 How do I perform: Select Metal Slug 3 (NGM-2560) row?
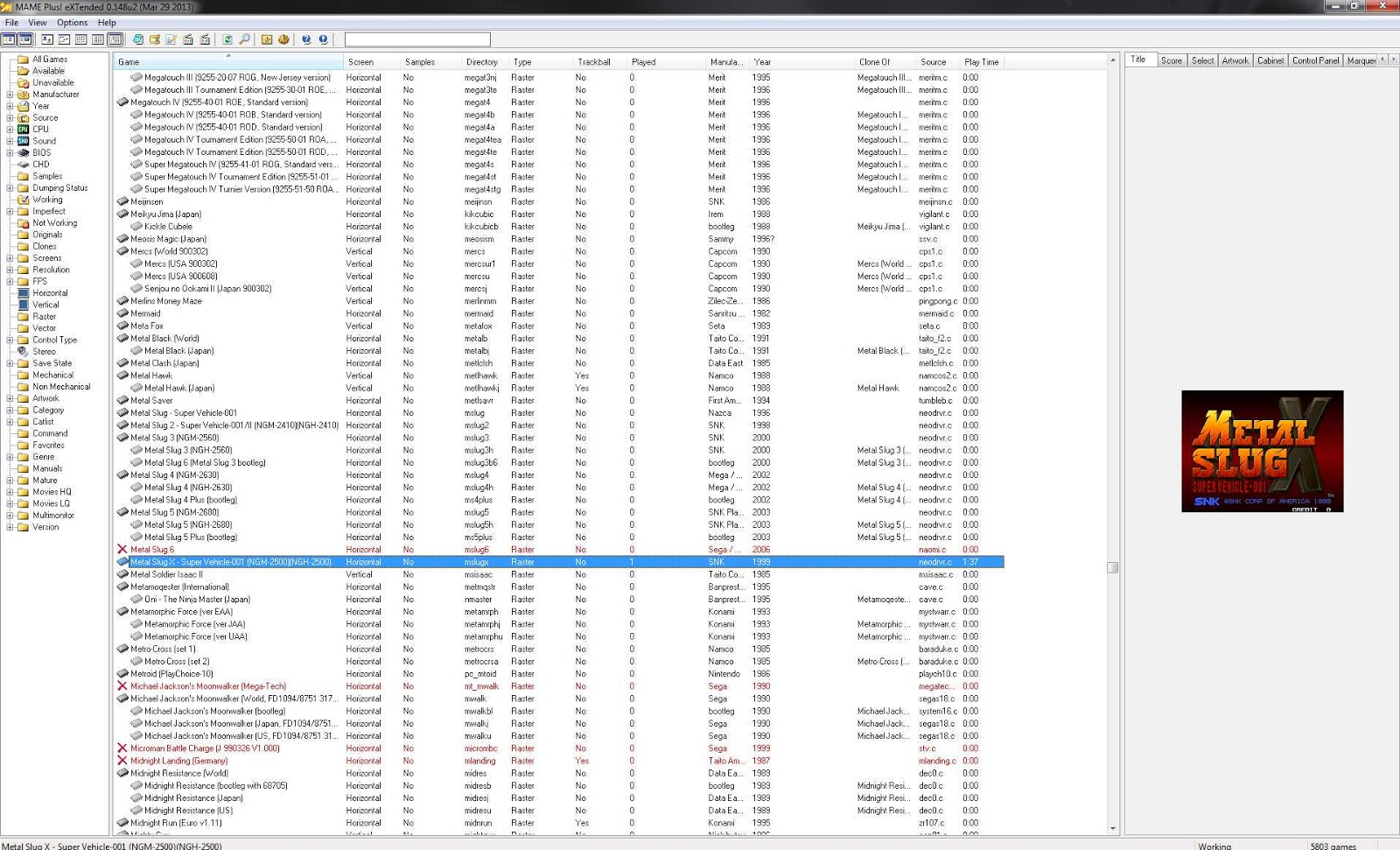tap(560, 438)
